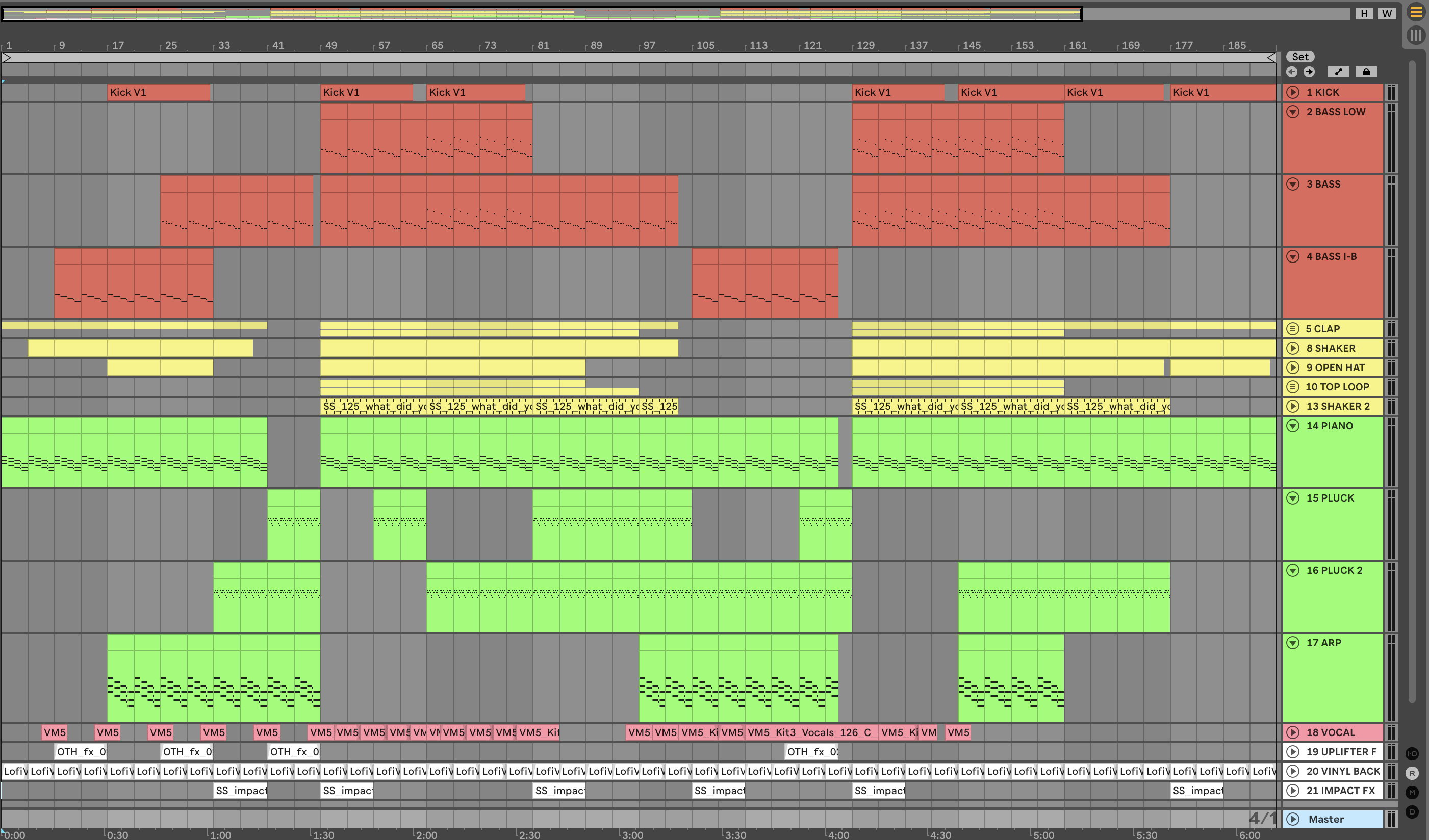Image resolution: width=1429 pixels, height=840 pixels.
Task: Click the Master track play icon
Action: 1293,819
